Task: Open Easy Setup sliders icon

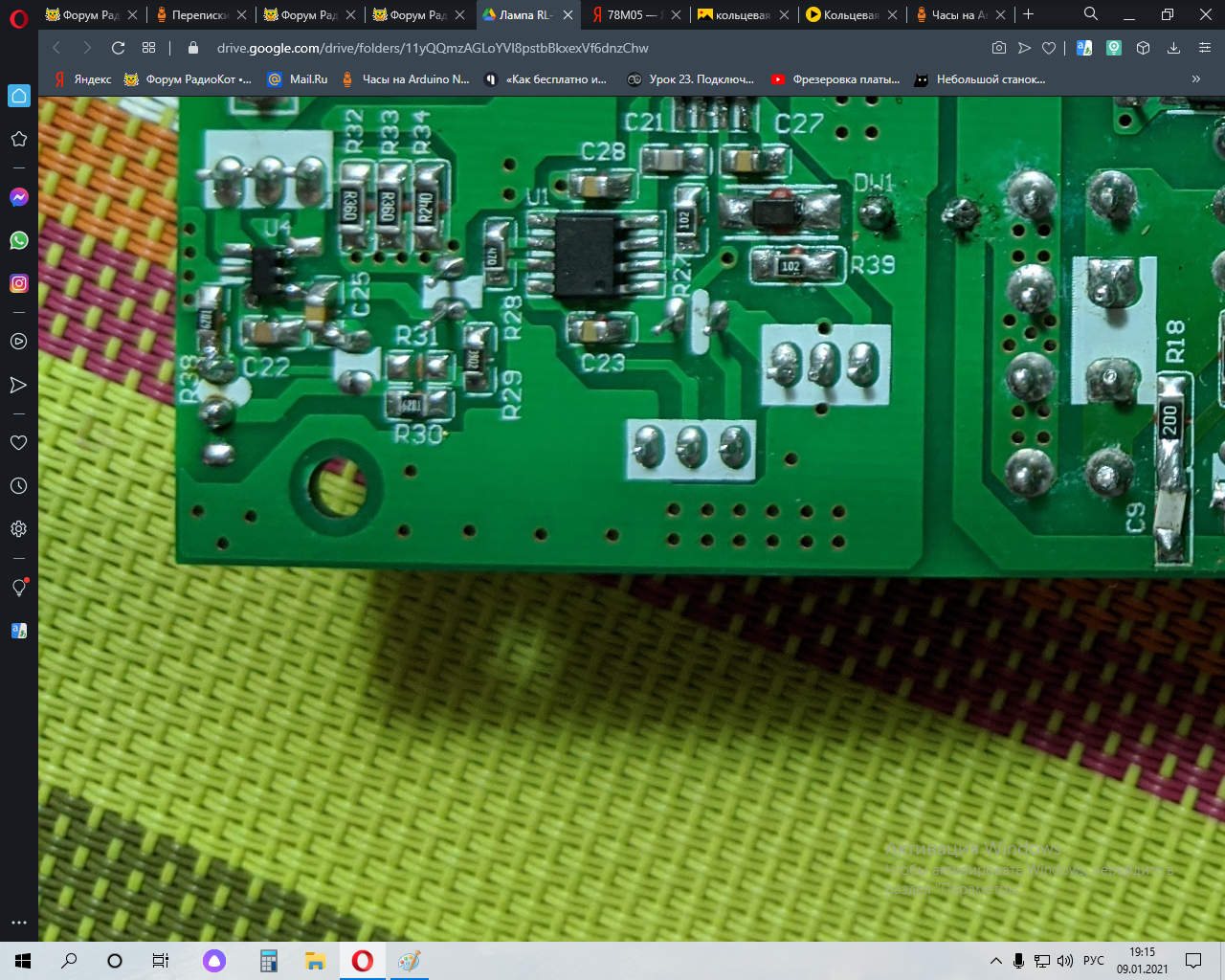Action: [x=1205, y=48]
